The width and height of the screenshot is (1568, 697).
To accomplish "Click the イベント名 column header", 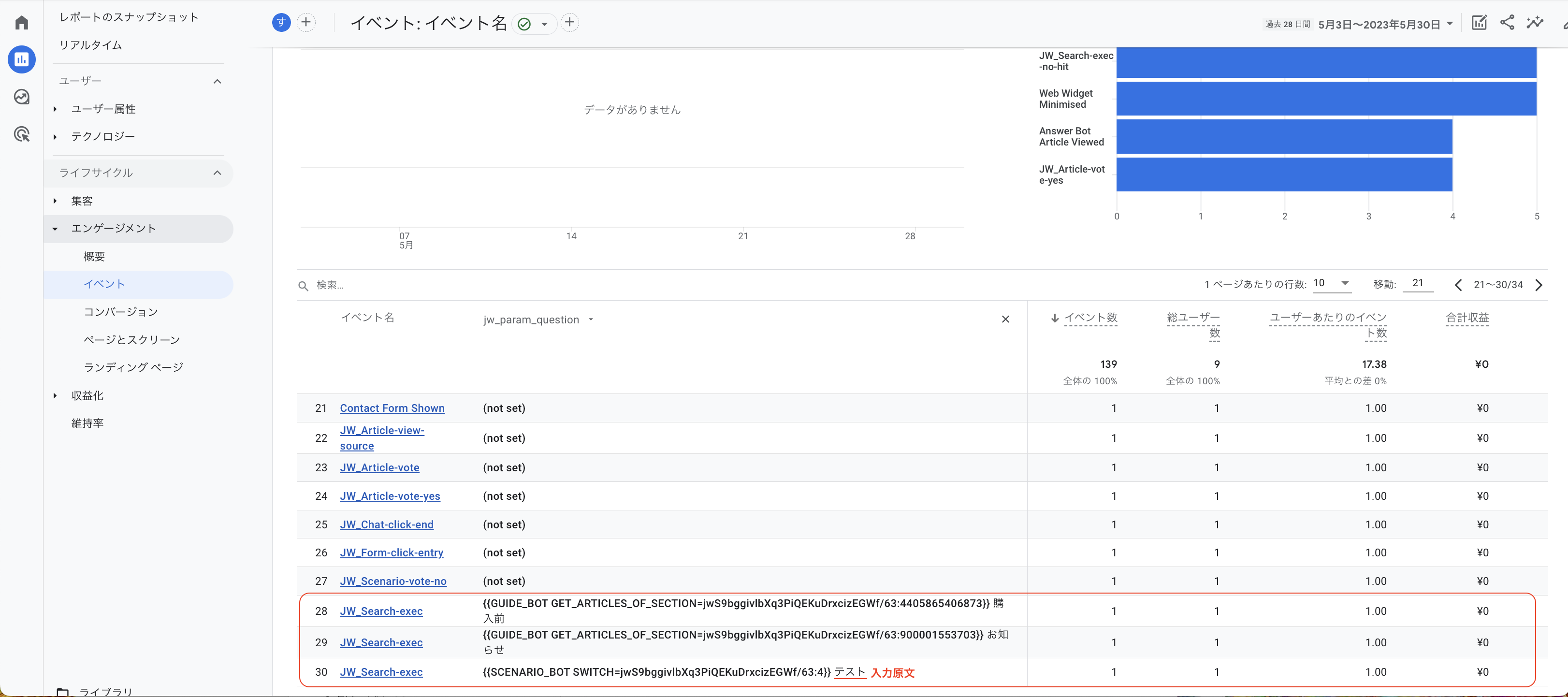I will coord(367,318).
